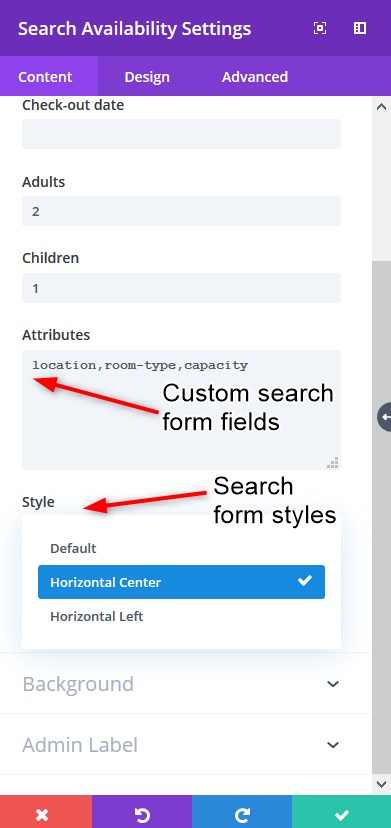
Task: Choose Horizontal Center style option
Action: (181, 582)
